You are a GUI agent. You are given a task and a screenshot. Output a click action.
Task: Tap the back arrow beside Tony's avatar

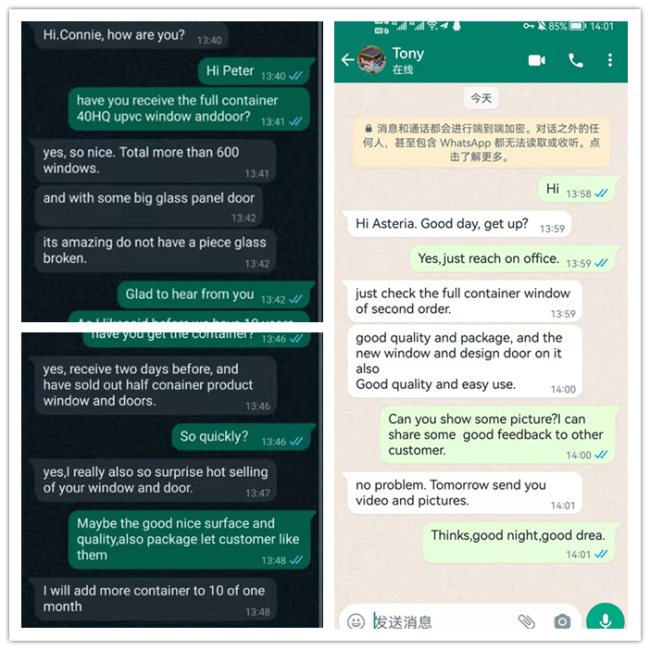click(347, 60)
